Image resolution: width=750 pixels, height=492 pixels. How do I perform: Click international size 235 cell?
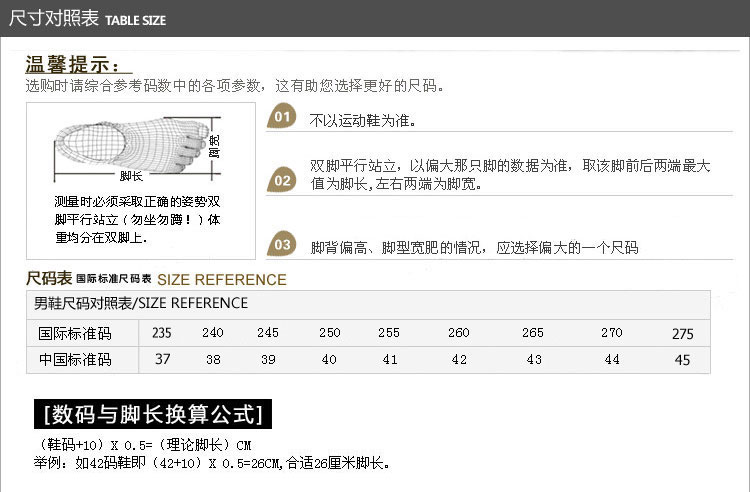[162, 333]
